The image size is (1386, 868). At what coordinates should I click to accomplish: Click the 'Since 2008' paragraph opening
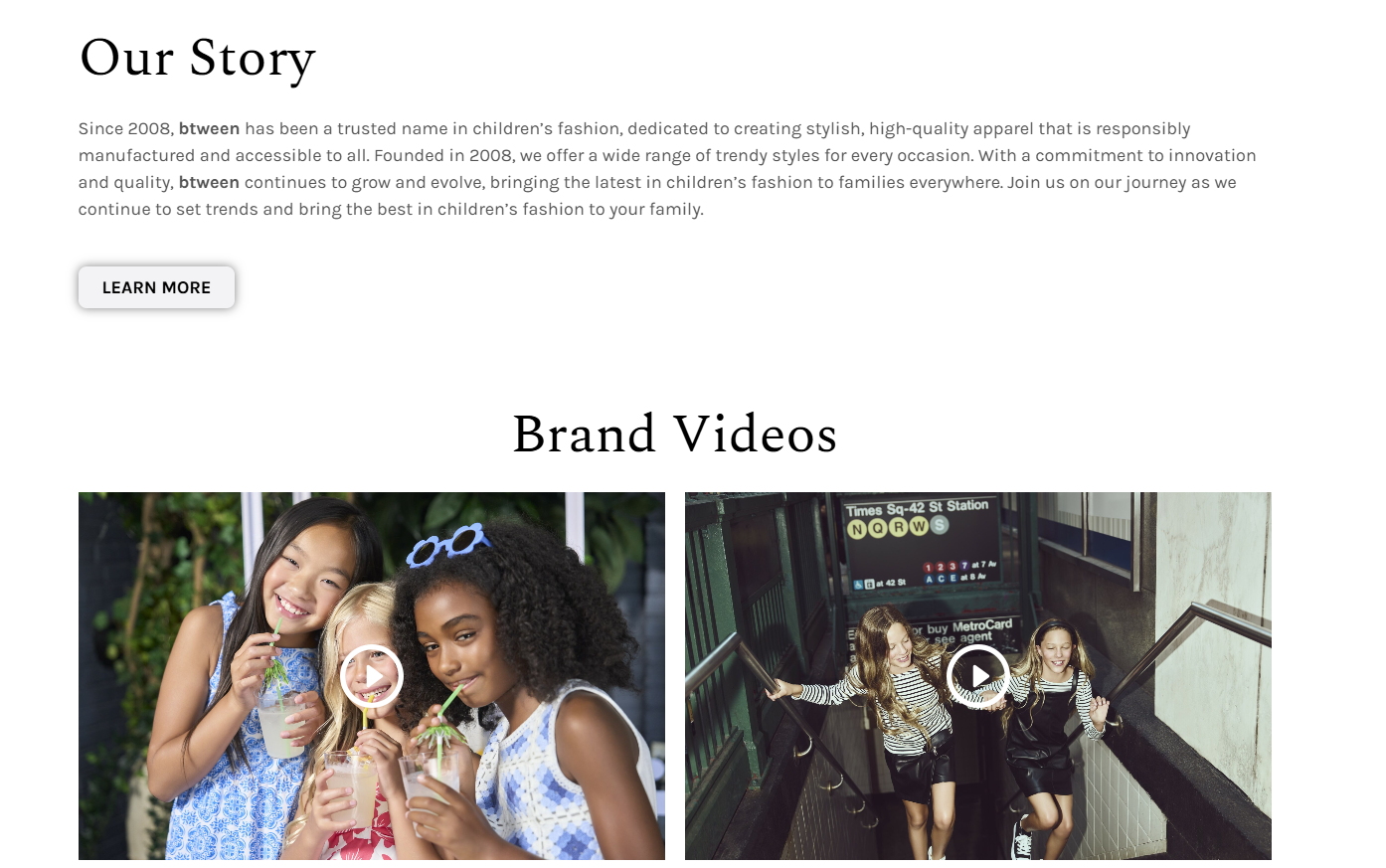[x=126, y=128]
